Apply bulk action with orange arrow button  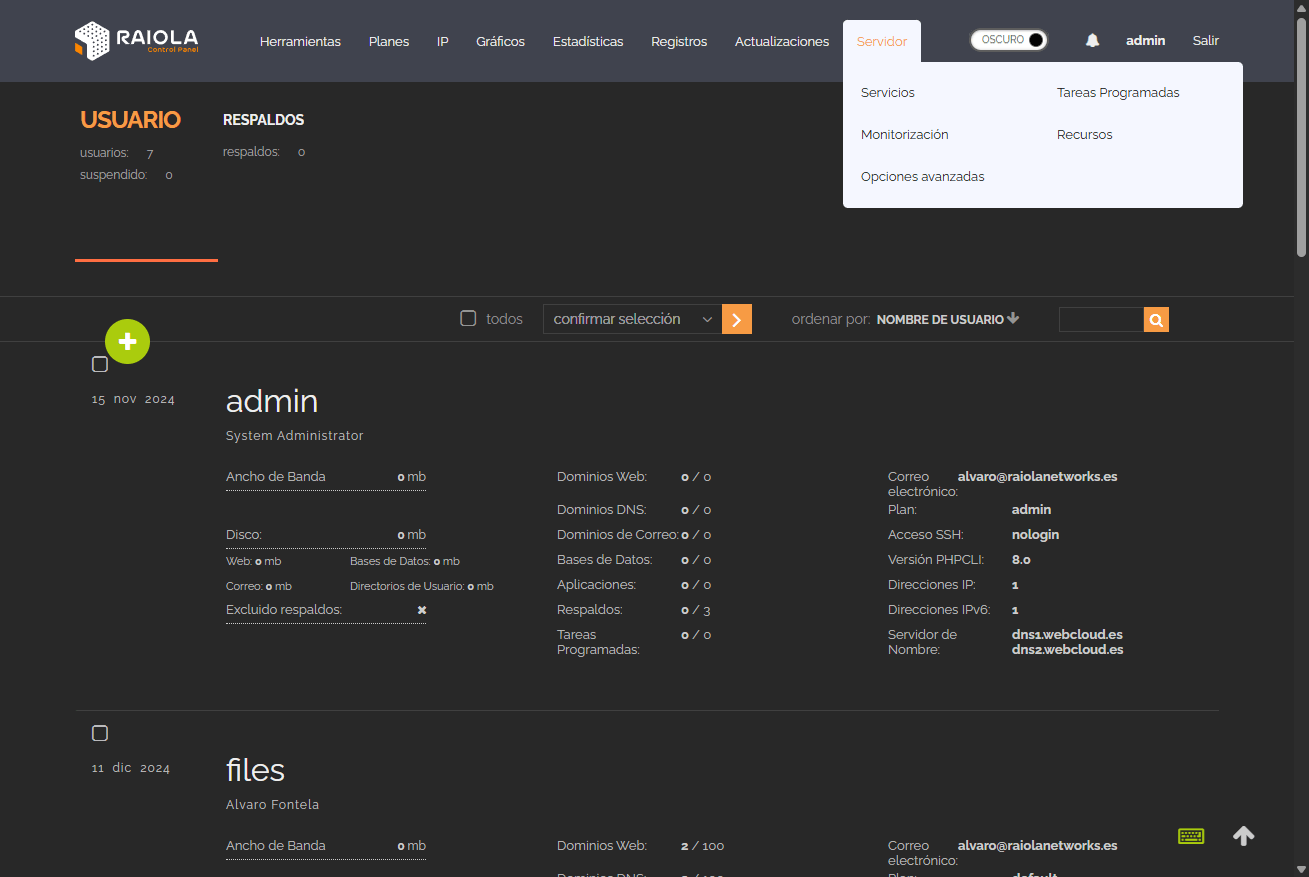point(737,319)
